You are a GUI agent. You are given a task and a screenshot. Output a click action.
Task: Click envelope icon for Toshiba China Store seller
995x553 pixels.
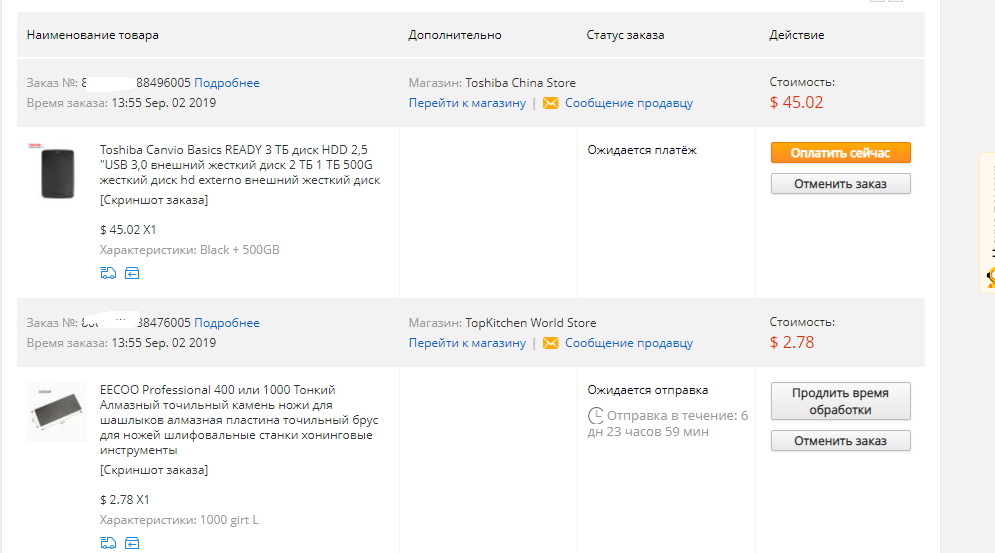click(551, 103)
